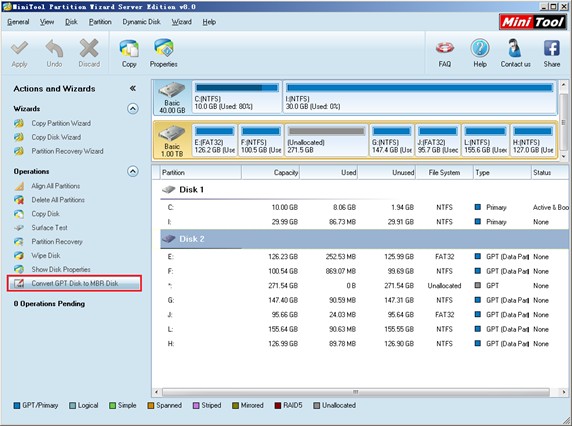Screen dimensions: 572x426
Task: Click the GPT/Primary legend color box
Action: click(16, 406)
